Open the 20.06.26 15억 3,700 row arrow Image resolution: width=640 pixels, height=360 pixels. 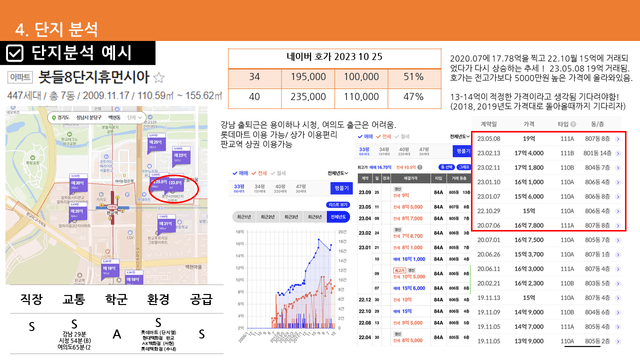click(x=618, y=254)
